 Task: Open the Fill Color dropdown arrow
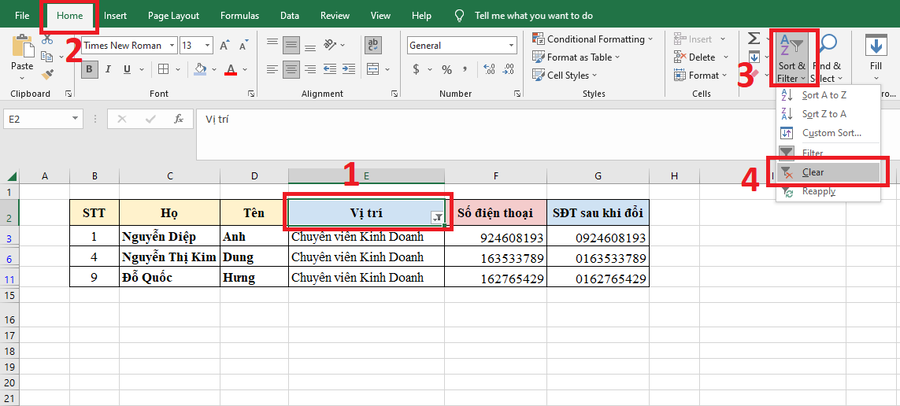tap(214, 70)
